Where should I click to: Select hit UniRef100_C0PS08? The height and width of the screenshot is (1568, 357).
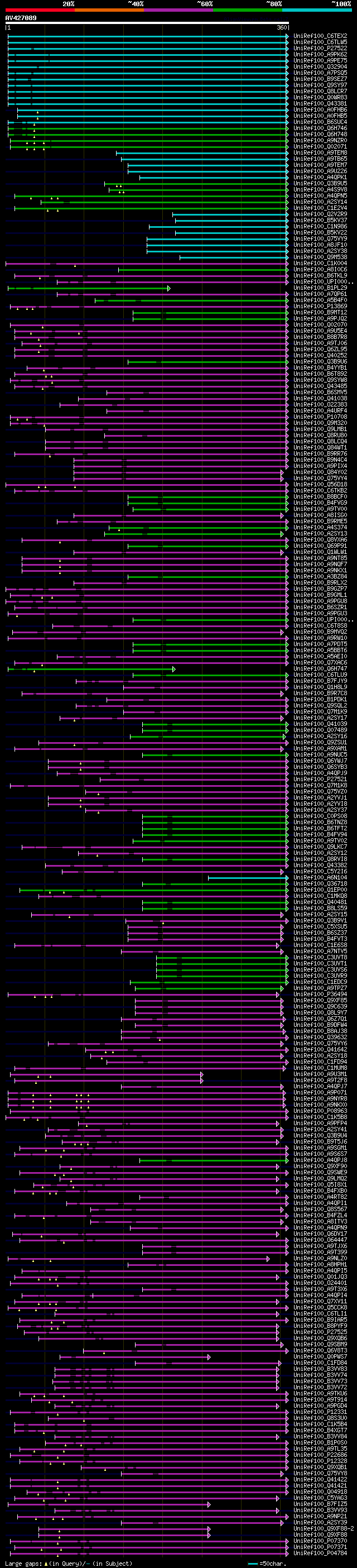(321, 816)
